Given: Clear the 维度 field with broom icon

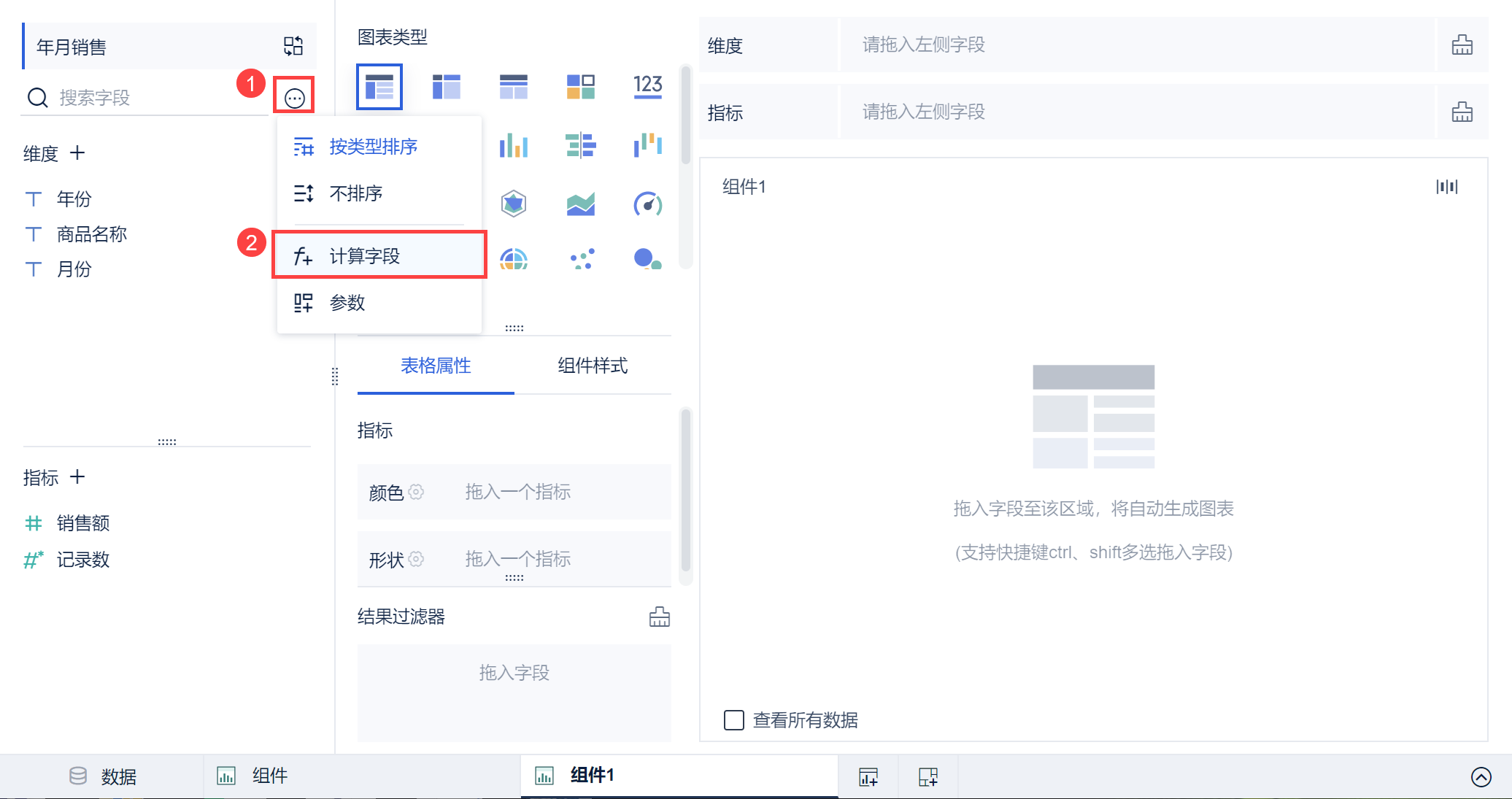Looking at the screenshot, I should tap(1462, 45).
